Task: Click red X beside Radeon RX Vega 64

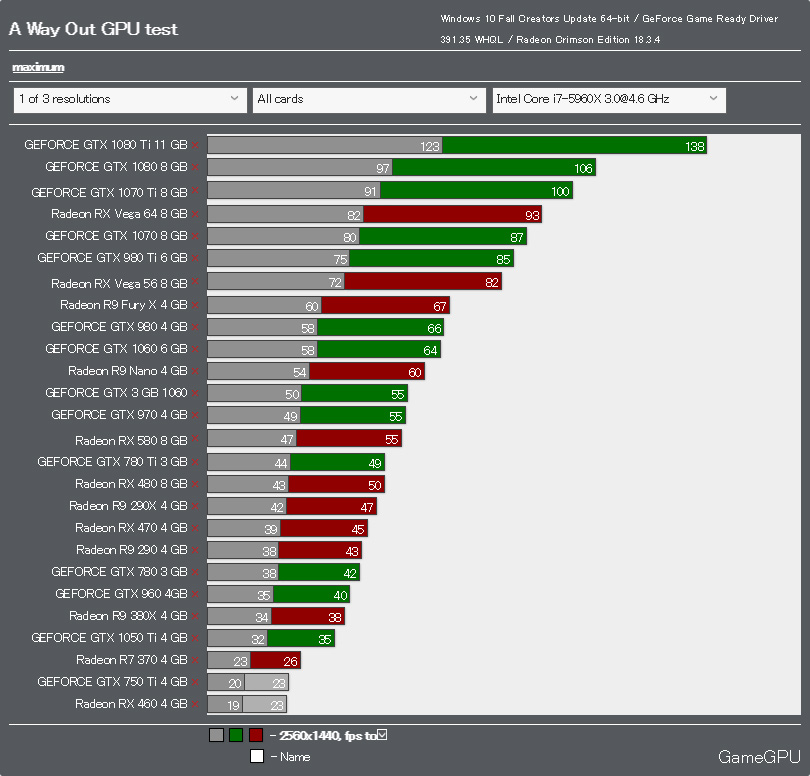Action: 195,214
